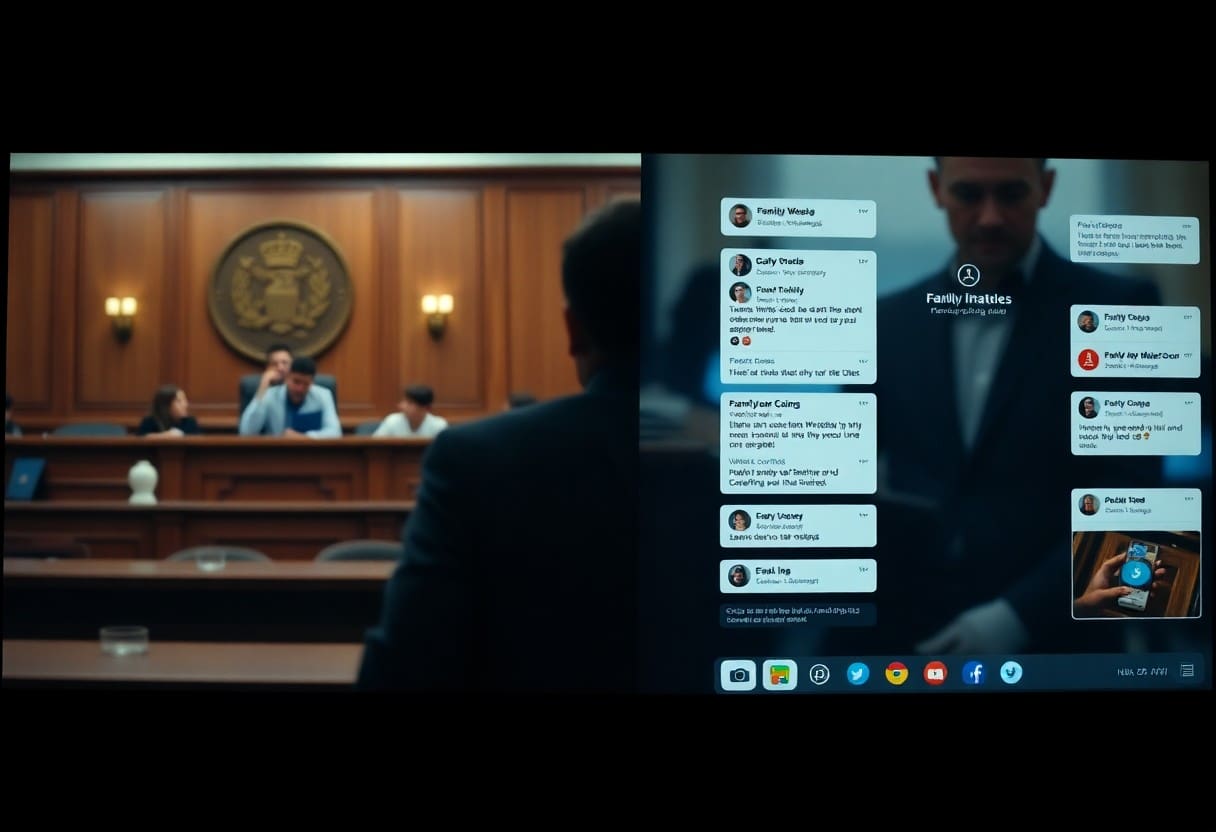Open the list menu icon at dock's right end
This screenshot has width=1216, height=832.
pyautogui.click(x=1187, y=671)
